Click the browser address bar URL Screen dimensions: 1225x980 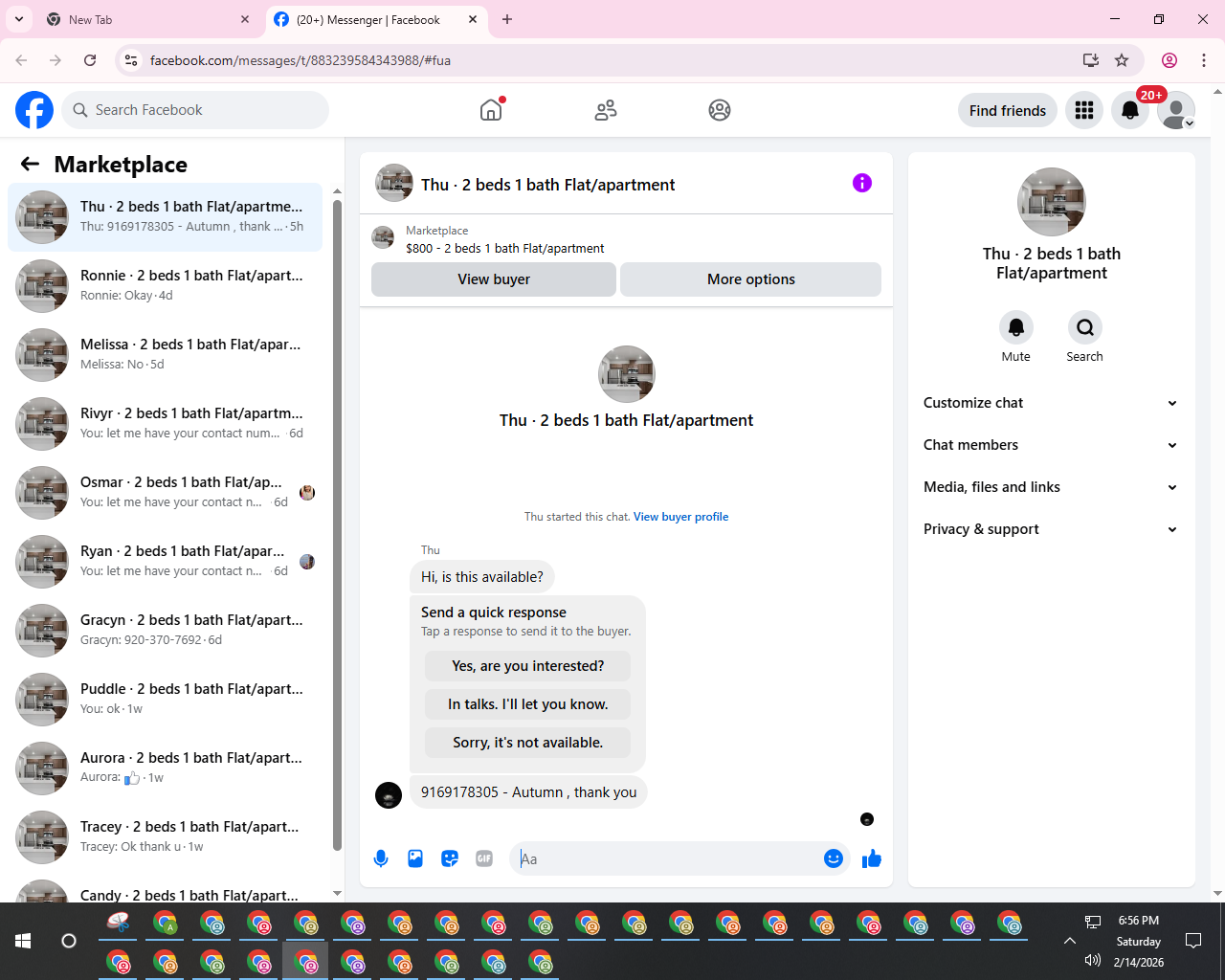pyautogui.click(x=301, y=60)
